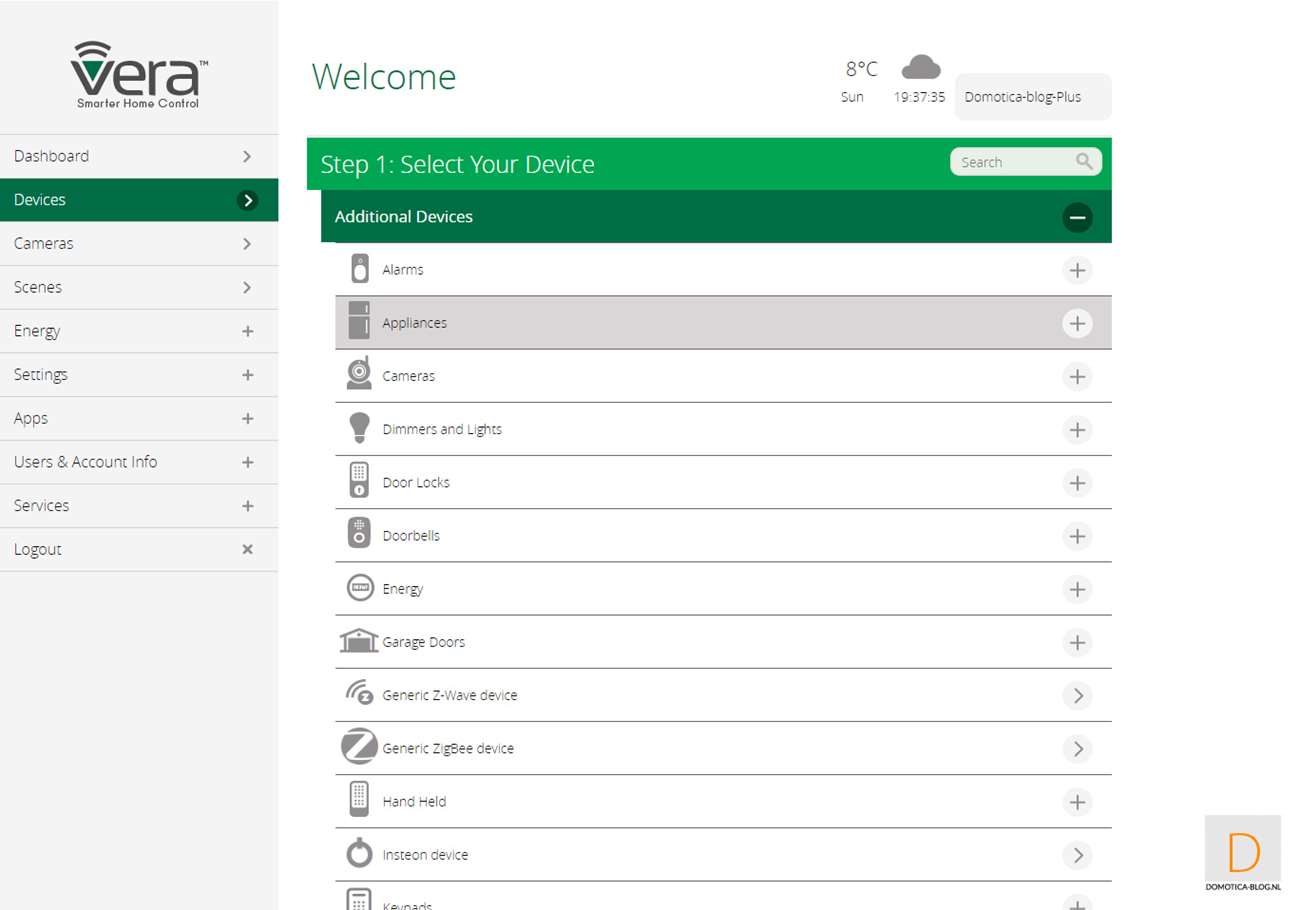Click the magnifier icon in the search box
The width and height of the screenshot is (1300, 910).
tap(1084, 162)
